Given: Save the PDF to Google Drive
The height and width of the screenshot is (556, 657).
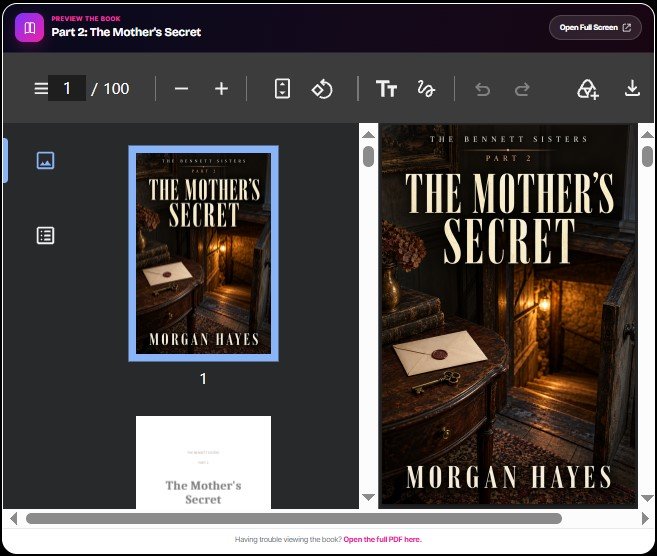Looking at the screenshot, I should [588, 89].
